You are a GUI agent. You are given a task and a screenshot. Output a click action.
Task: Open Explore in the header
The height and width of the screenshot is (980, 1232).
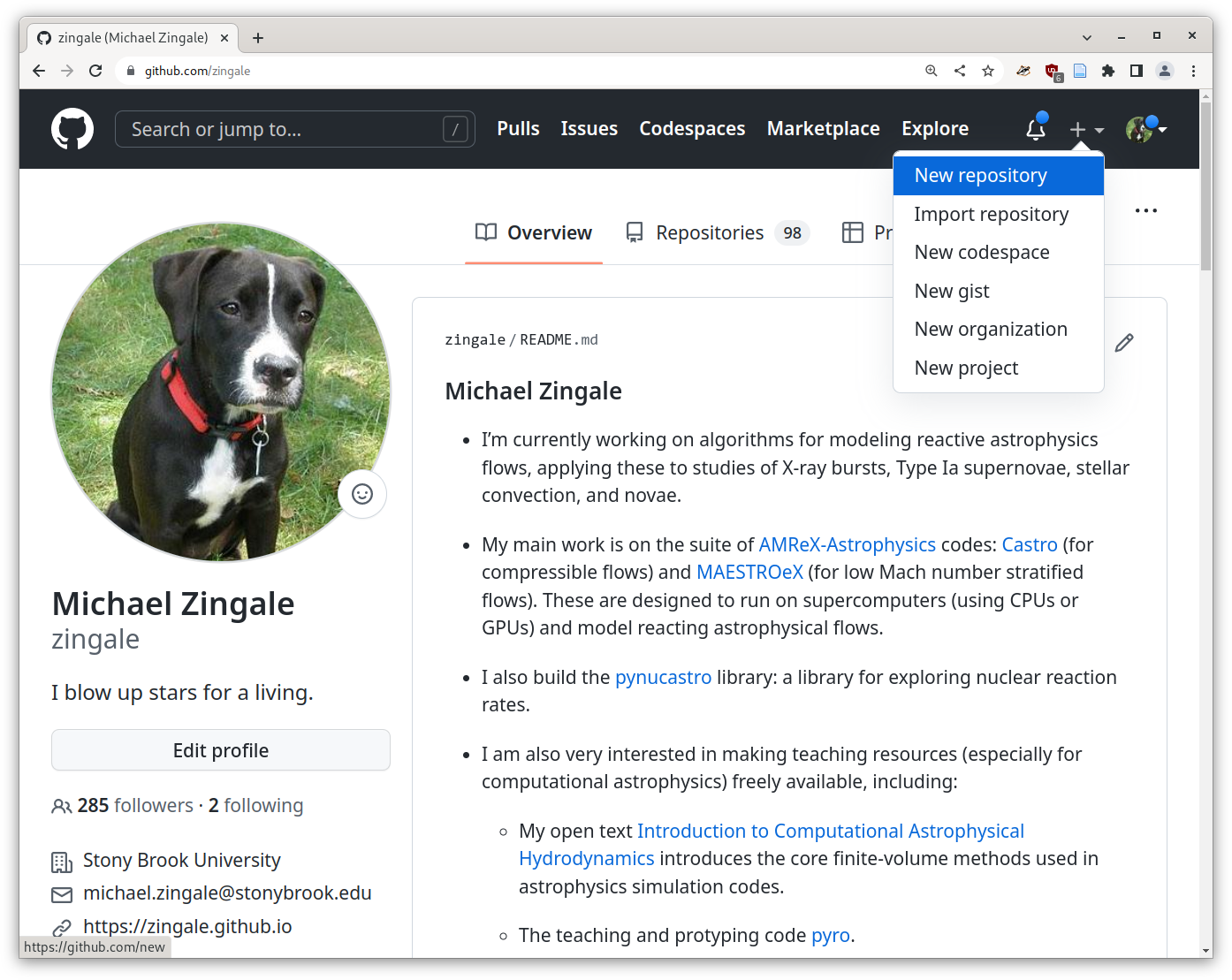[x=935, y=128]
